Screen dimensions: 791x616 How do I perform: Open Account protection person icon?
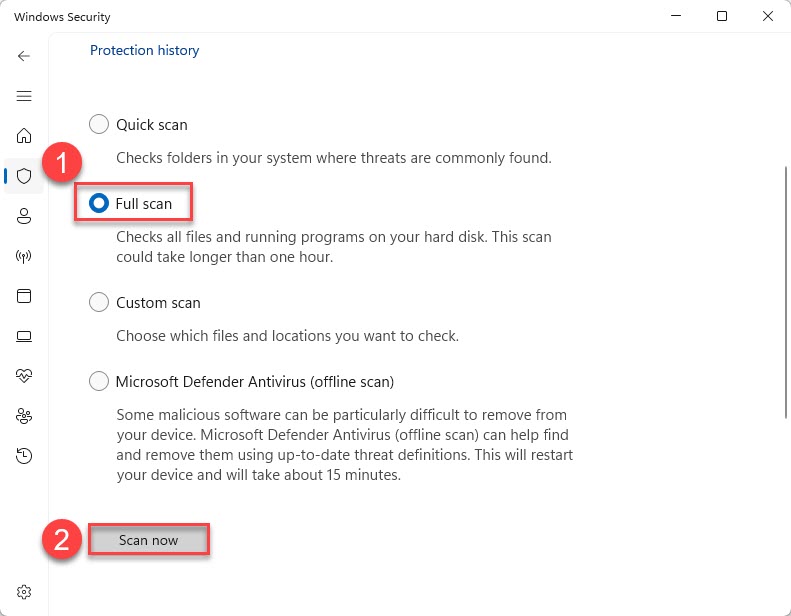click(24, 216)
